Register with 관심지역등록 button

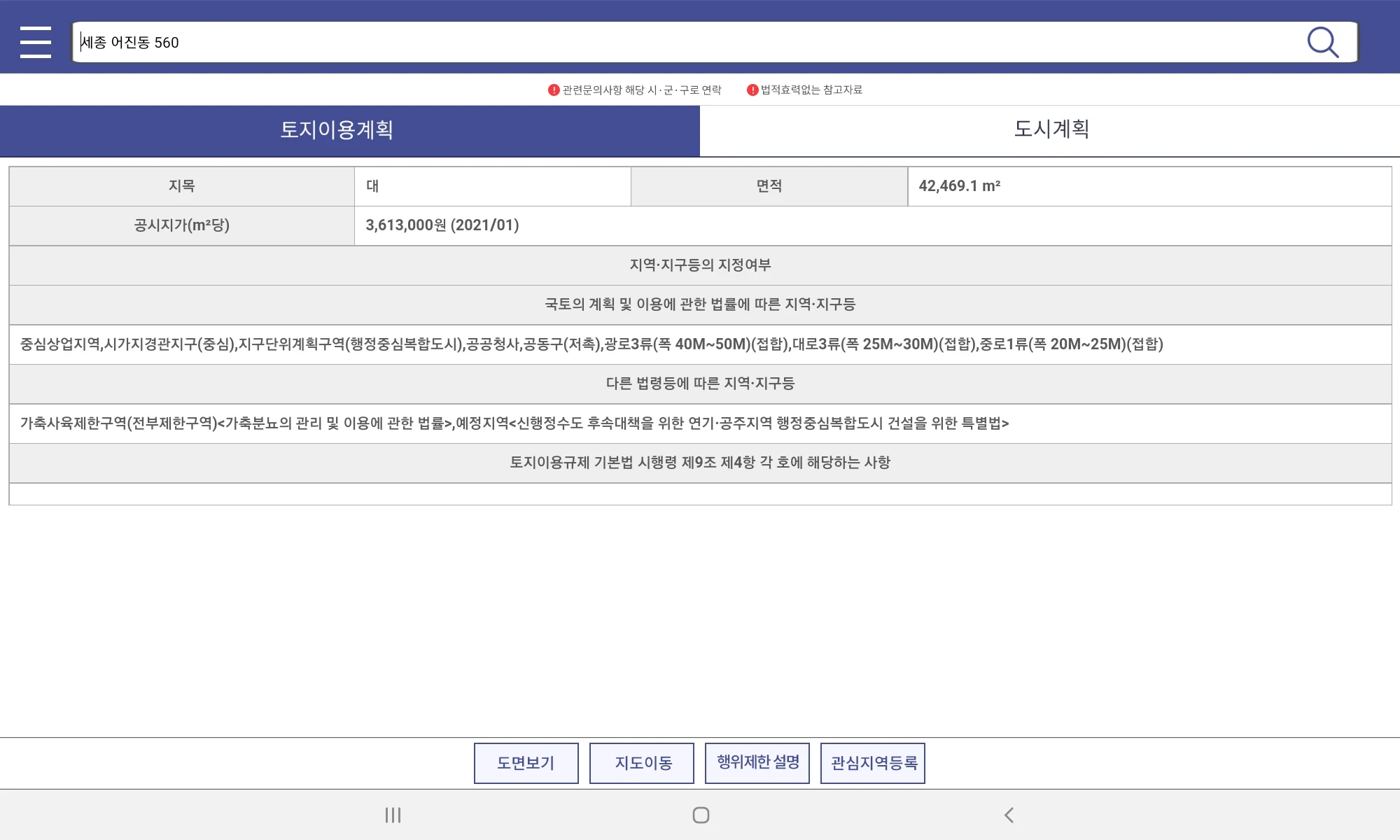tap(873, 763)
